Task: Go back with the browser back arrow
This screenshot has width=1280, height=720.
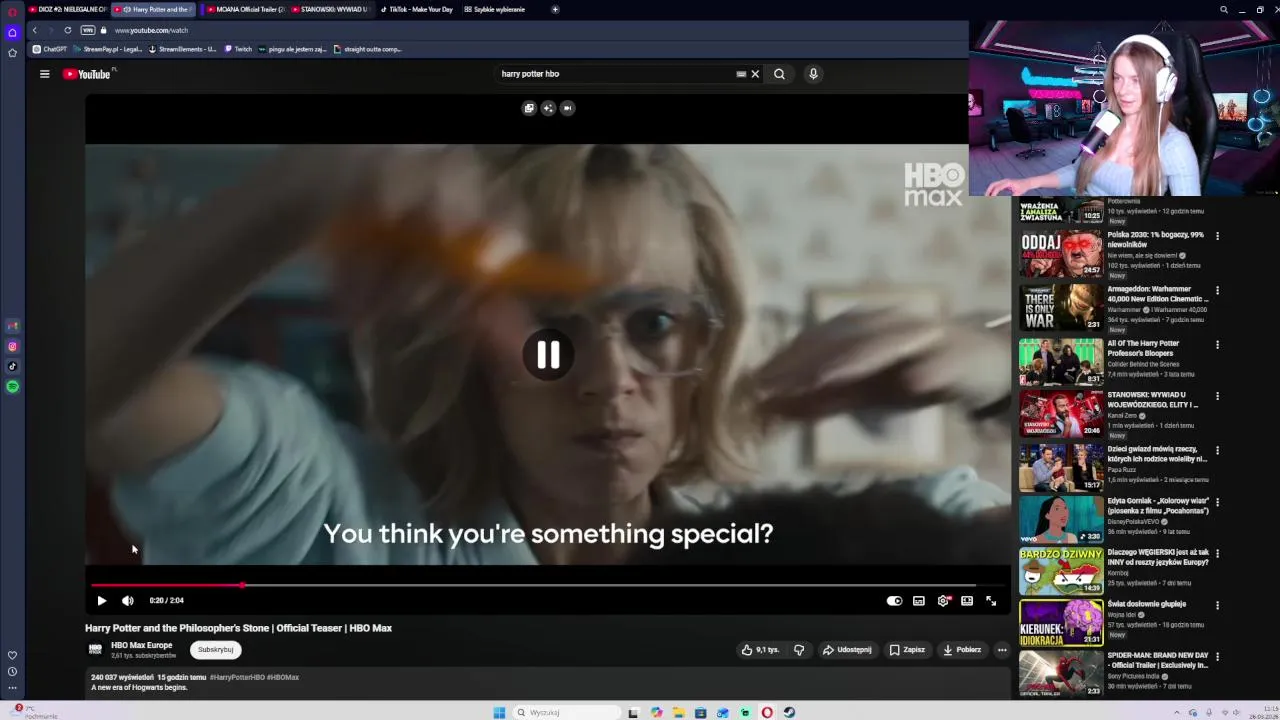Action: tap(34, 30)
